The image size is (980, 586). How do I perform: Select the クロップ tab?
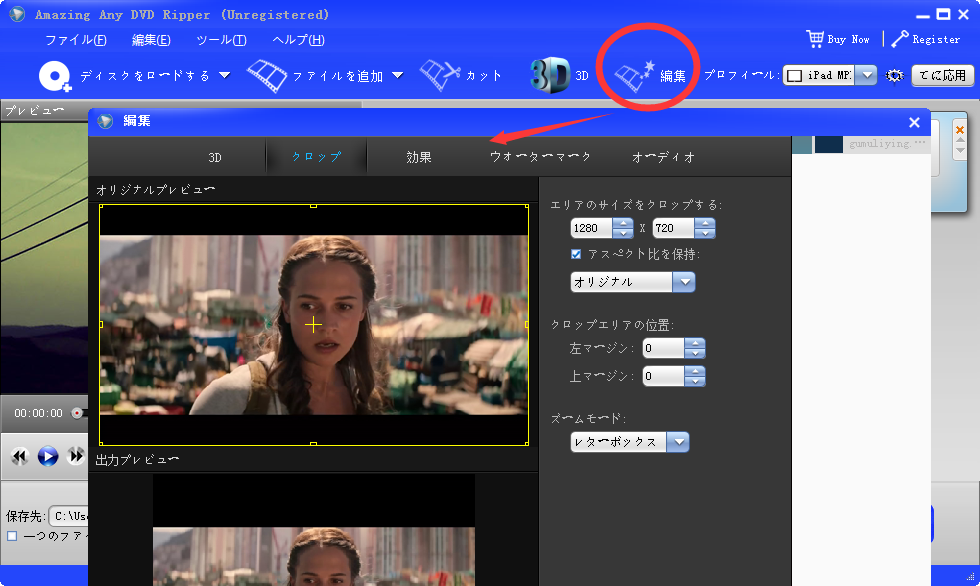[316, 157]
